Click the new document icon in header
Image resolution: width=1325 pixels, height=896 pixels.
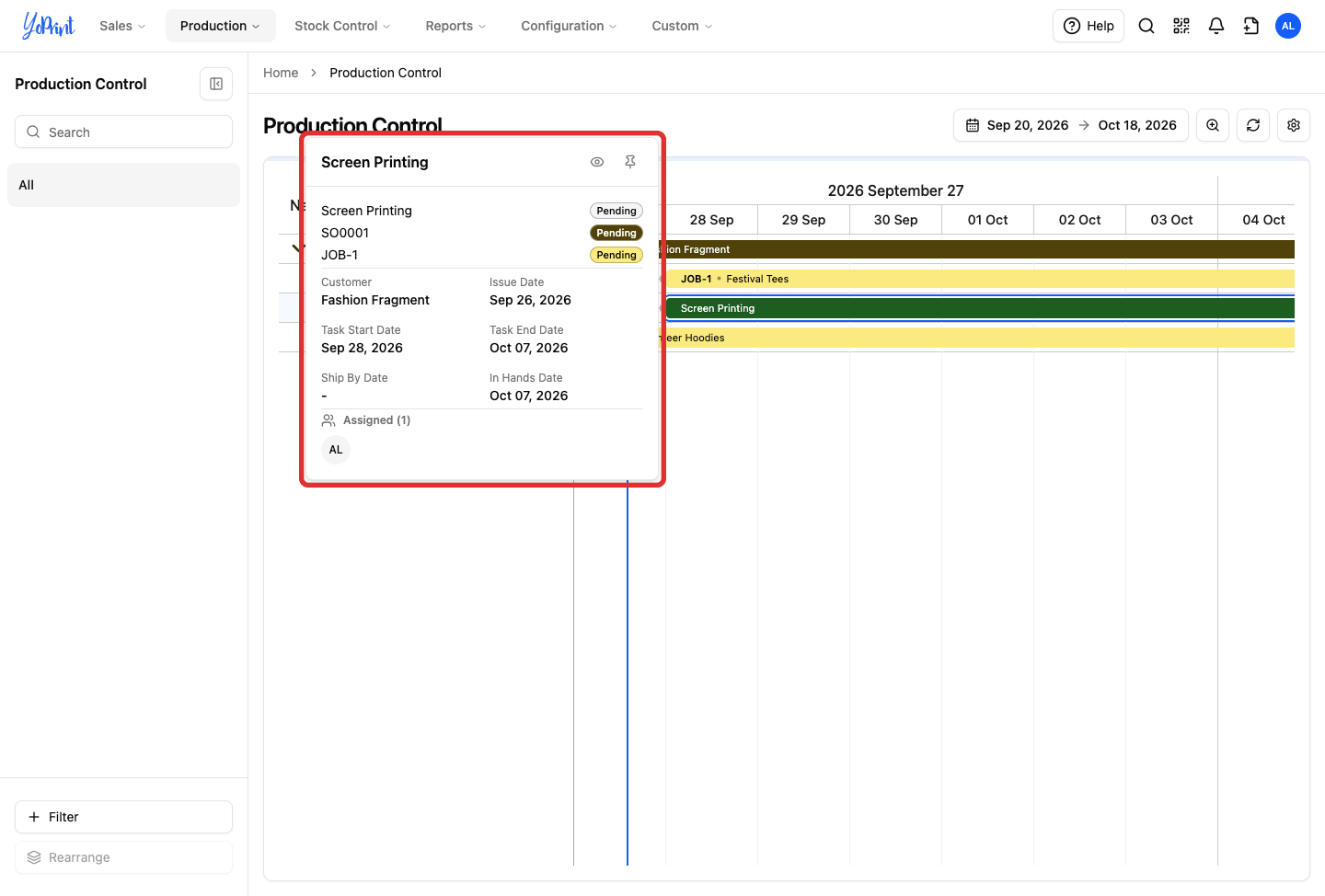pyautogui.click(x=1251, y=26)
